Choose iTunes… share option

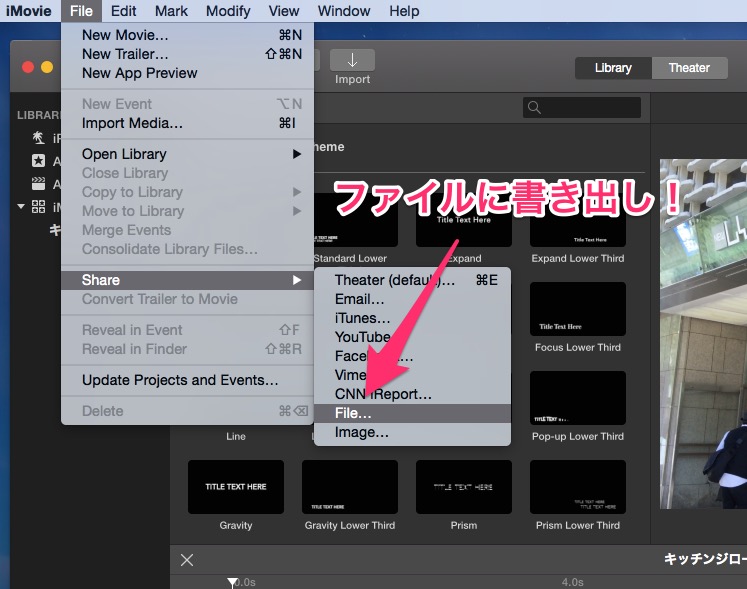click(412, 318)
